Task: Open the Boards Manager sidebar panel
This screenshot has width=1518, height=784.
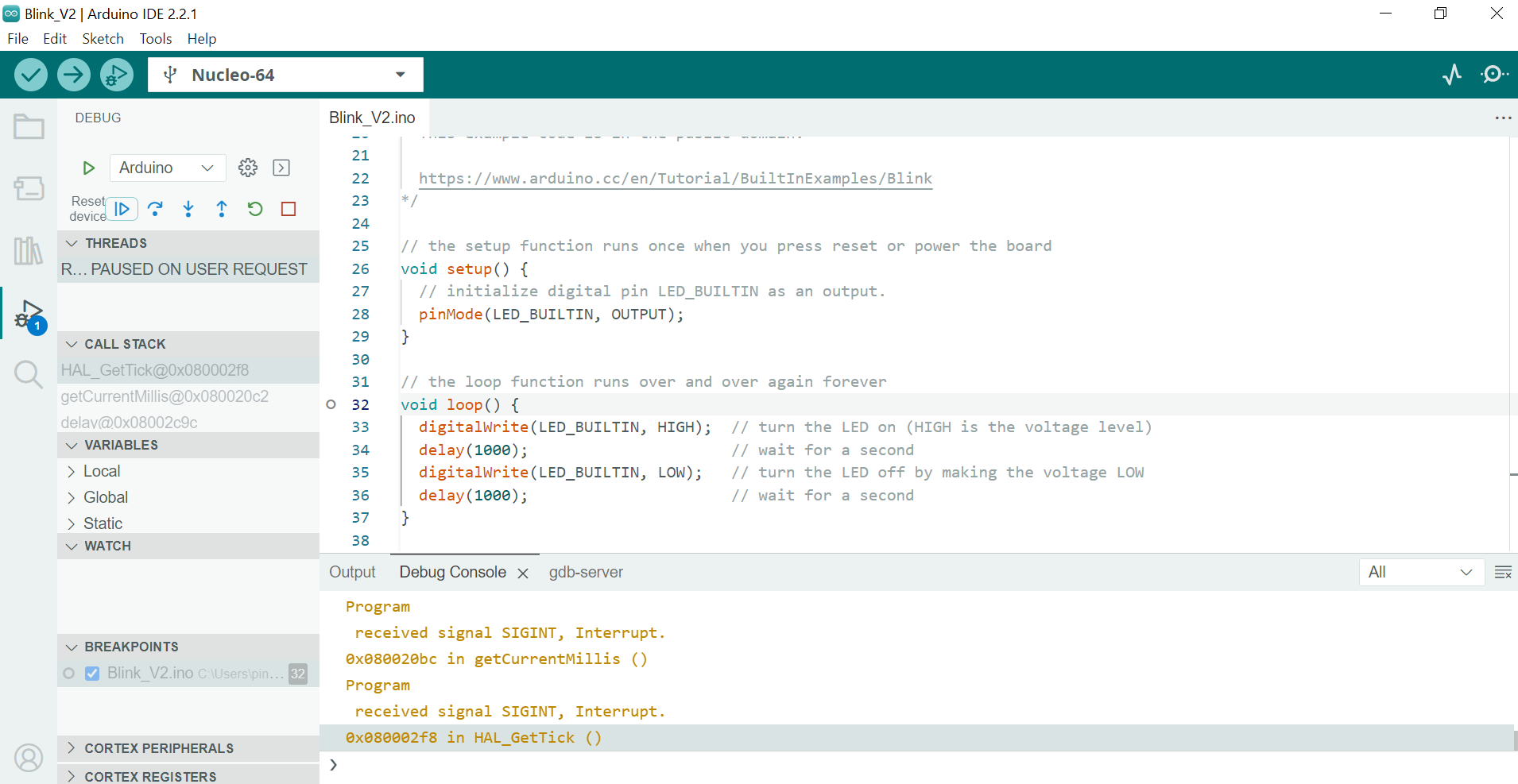Action: (x=29, y=188)
